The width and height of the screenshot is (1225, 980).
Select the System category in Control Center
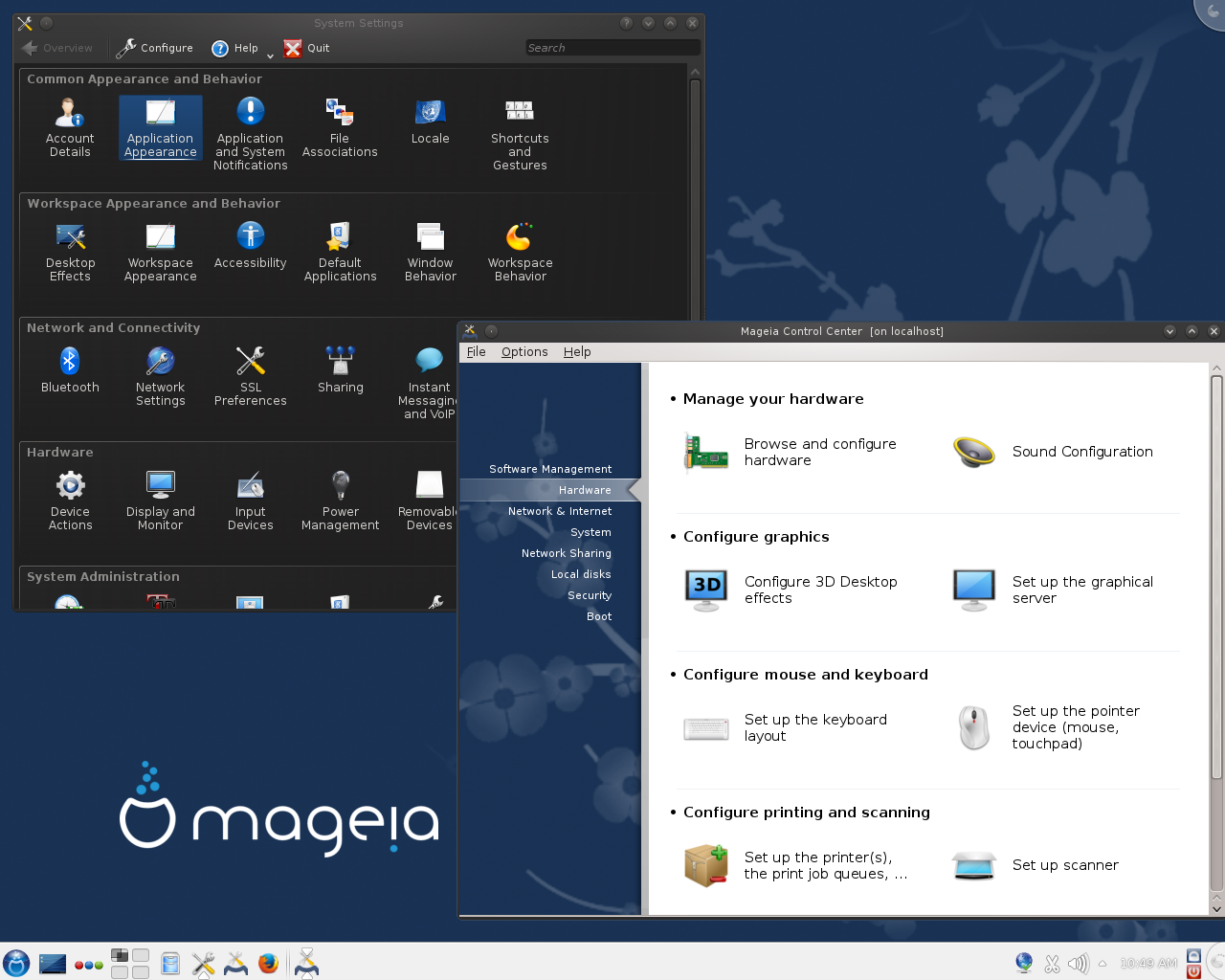[590, 532]
